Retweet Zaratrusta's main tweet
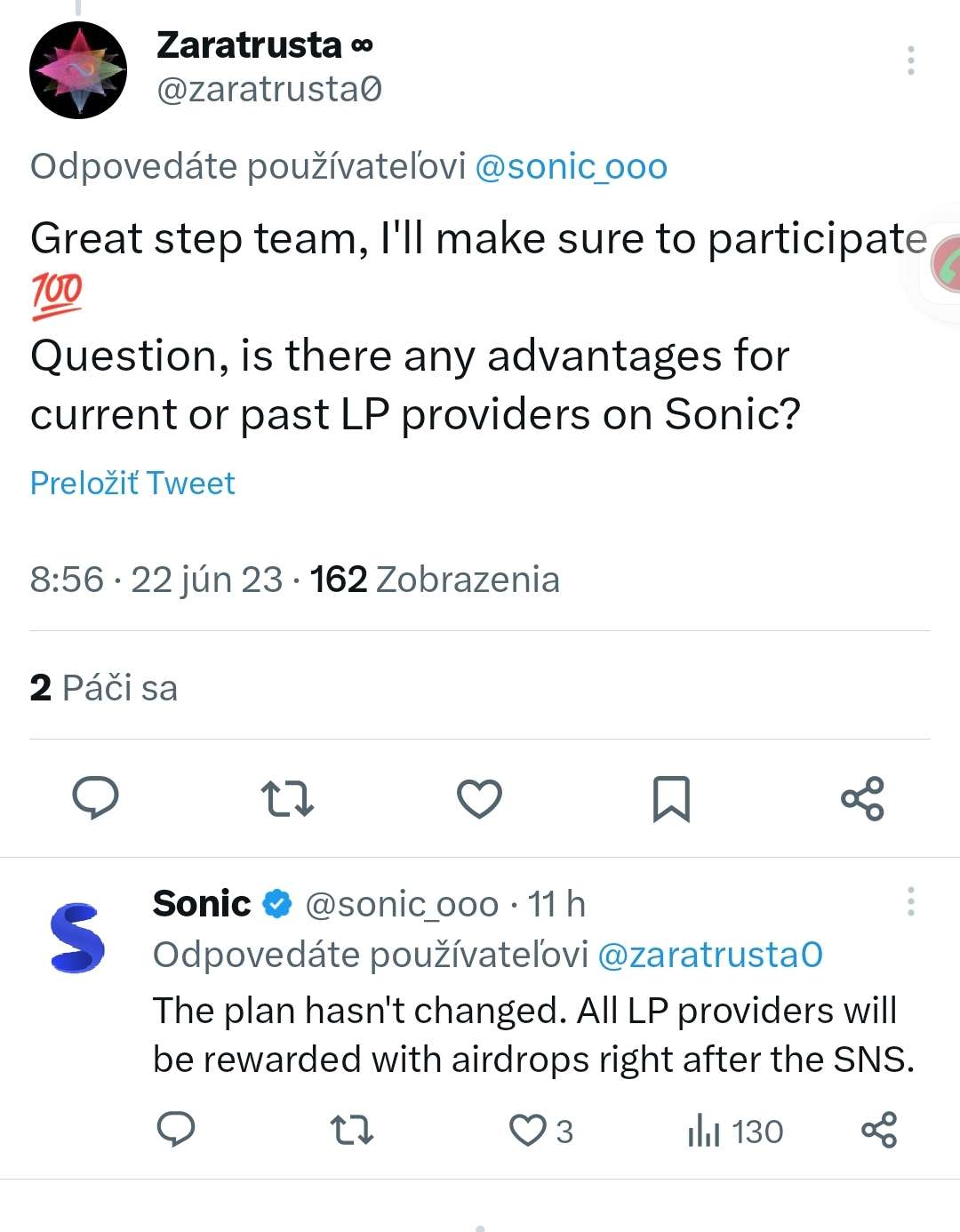960x1232 pixels. pos(287,798)
